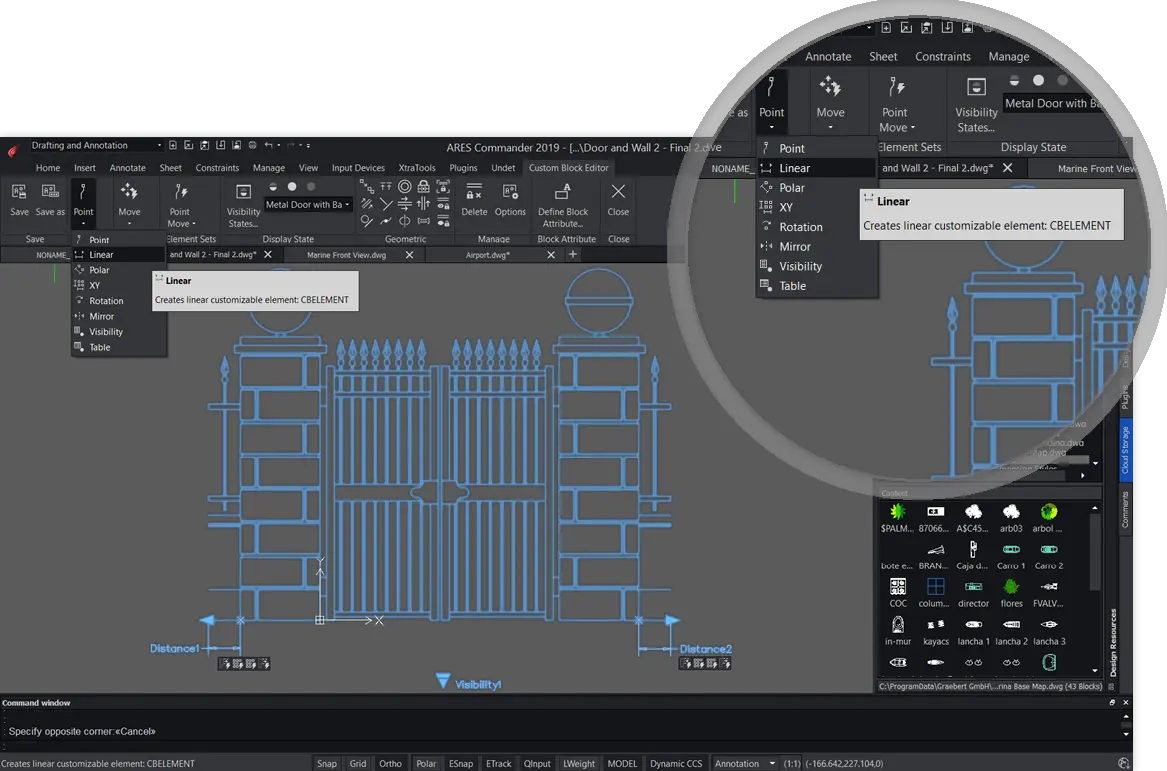Viewport: 1167px width, 771px height.
Task: Click the fix (padlock) geometric constraint icon
Action: [x=423, y=187]
